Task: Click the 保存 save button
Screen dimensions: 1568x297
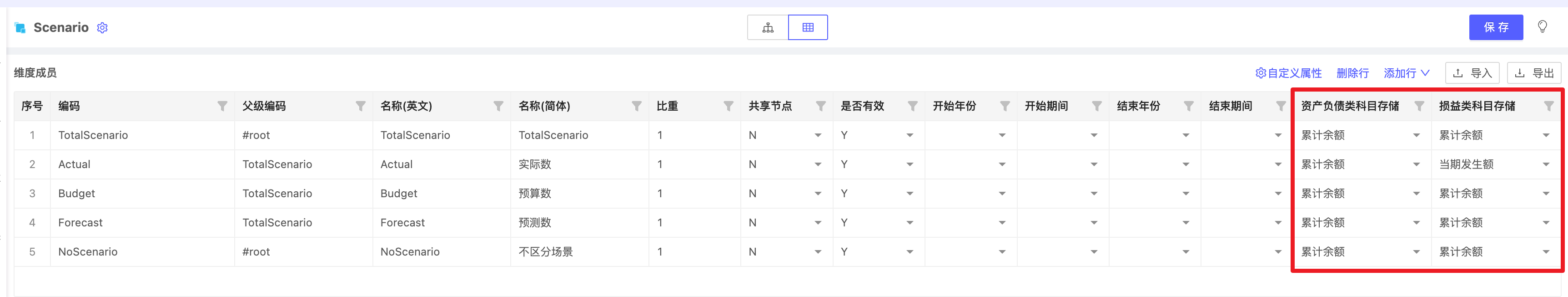Action: 1496,27
